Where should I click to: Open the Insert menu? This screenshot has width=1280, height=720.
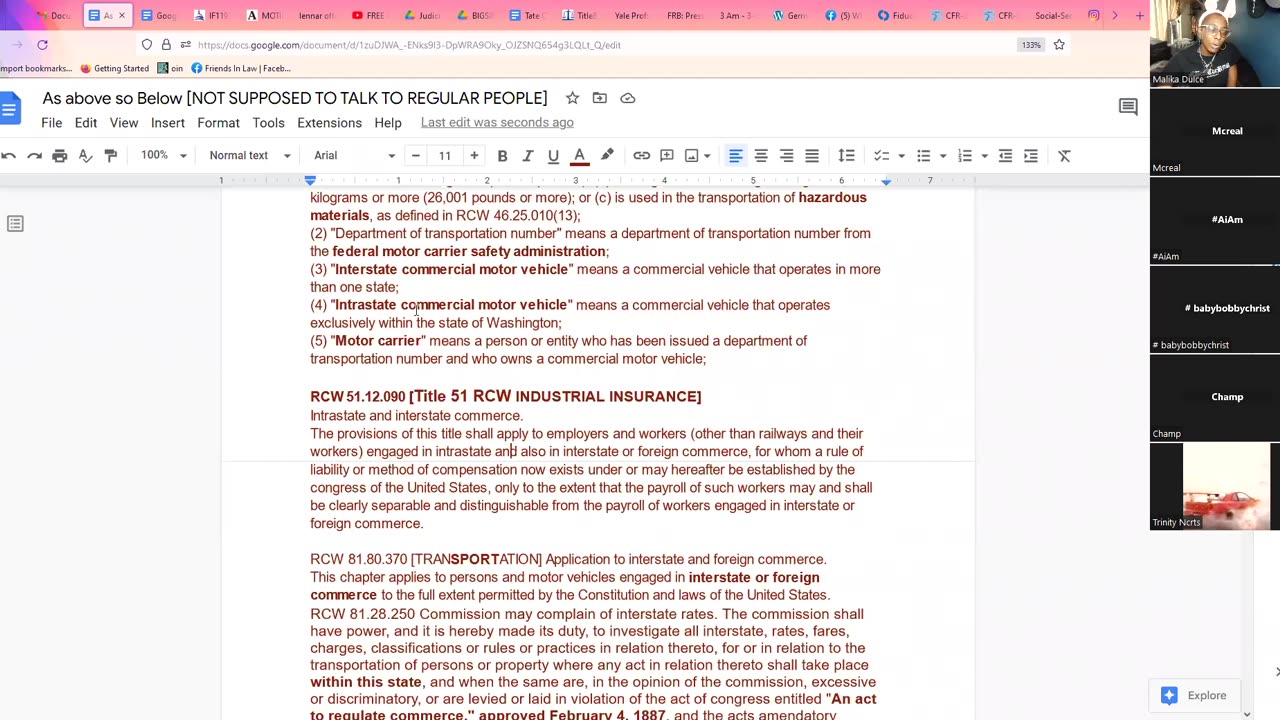click(x=168, y=123)
